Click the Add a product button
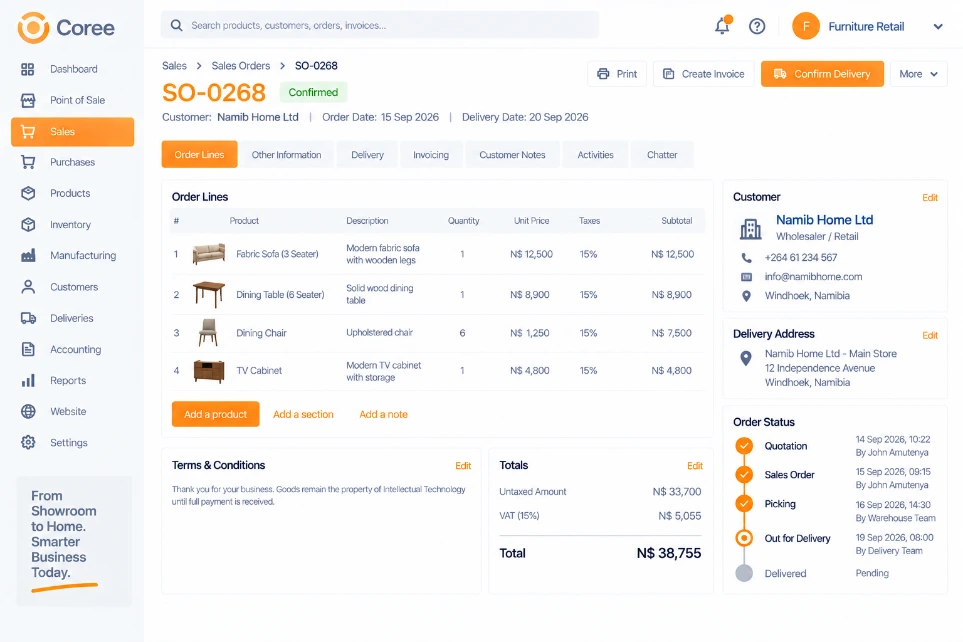Image resolution: width=963 pixels, height=642 pixels. 216,414
